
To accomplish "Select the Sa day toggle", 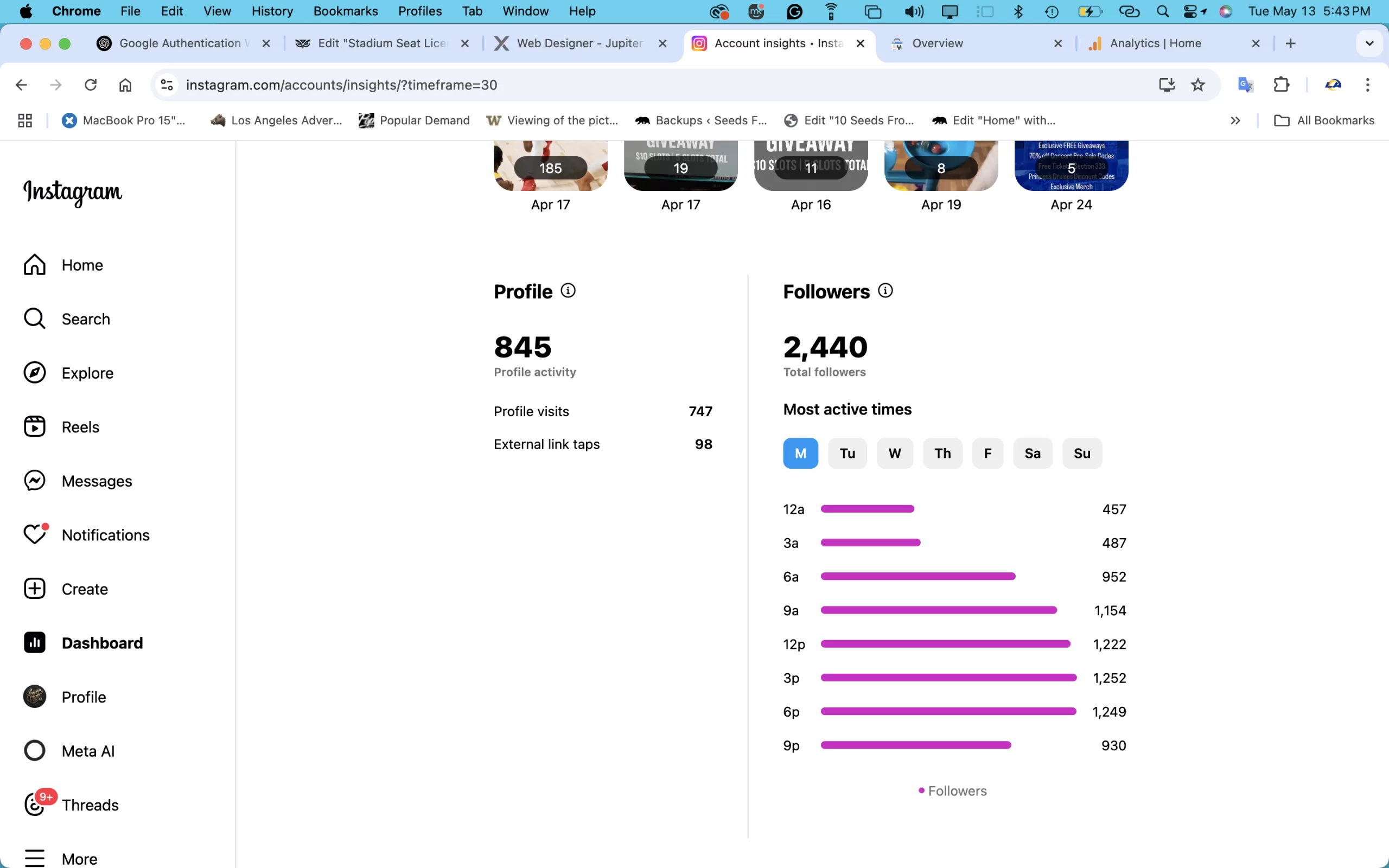I will (1032, 454).
